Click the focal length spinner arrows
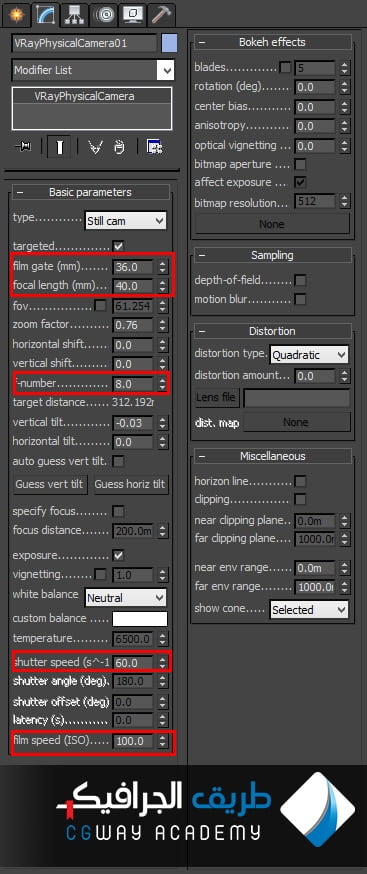367x874 pixels. click(x=162, y=286)
